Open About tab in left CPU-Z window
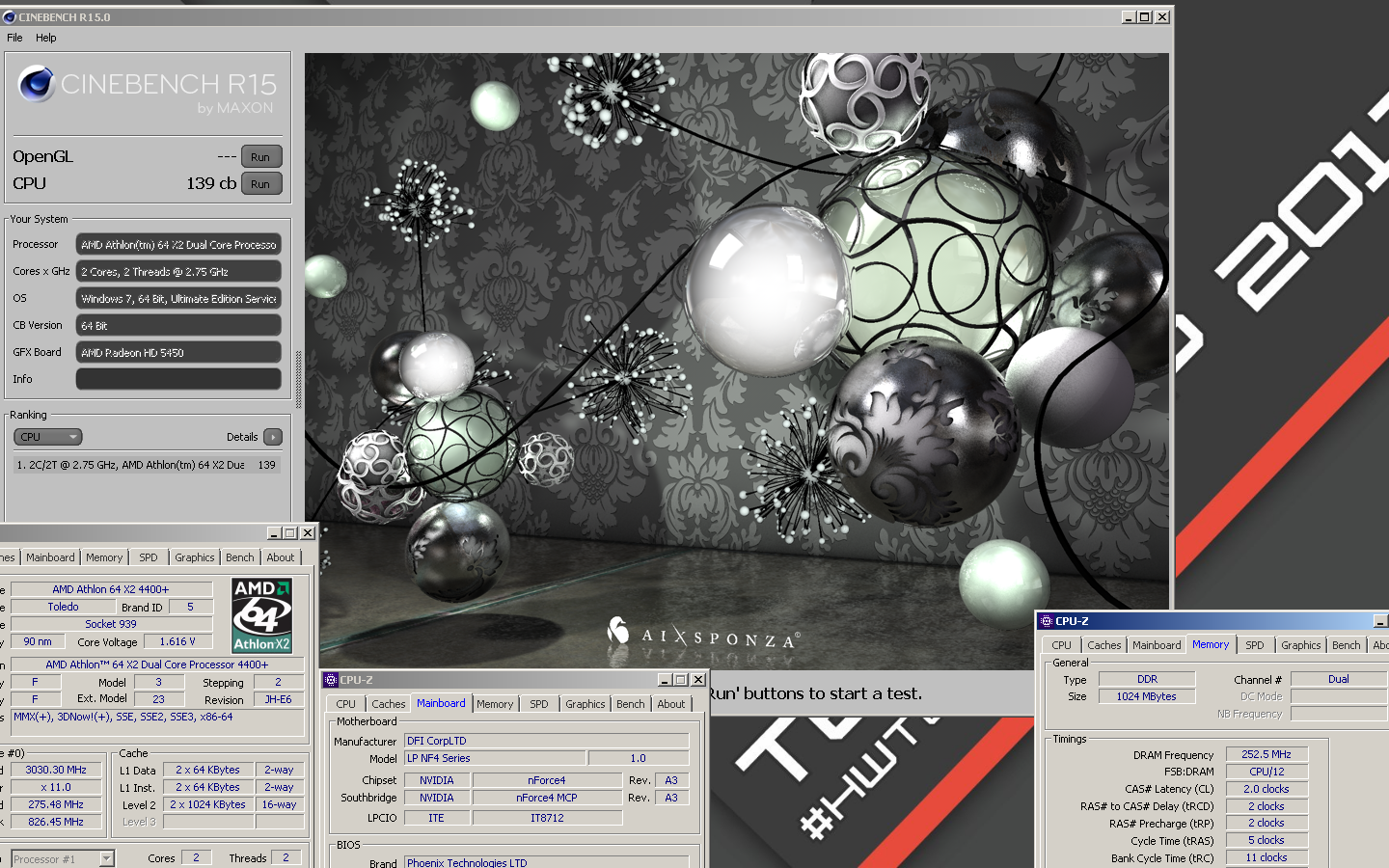 point(281,557)
